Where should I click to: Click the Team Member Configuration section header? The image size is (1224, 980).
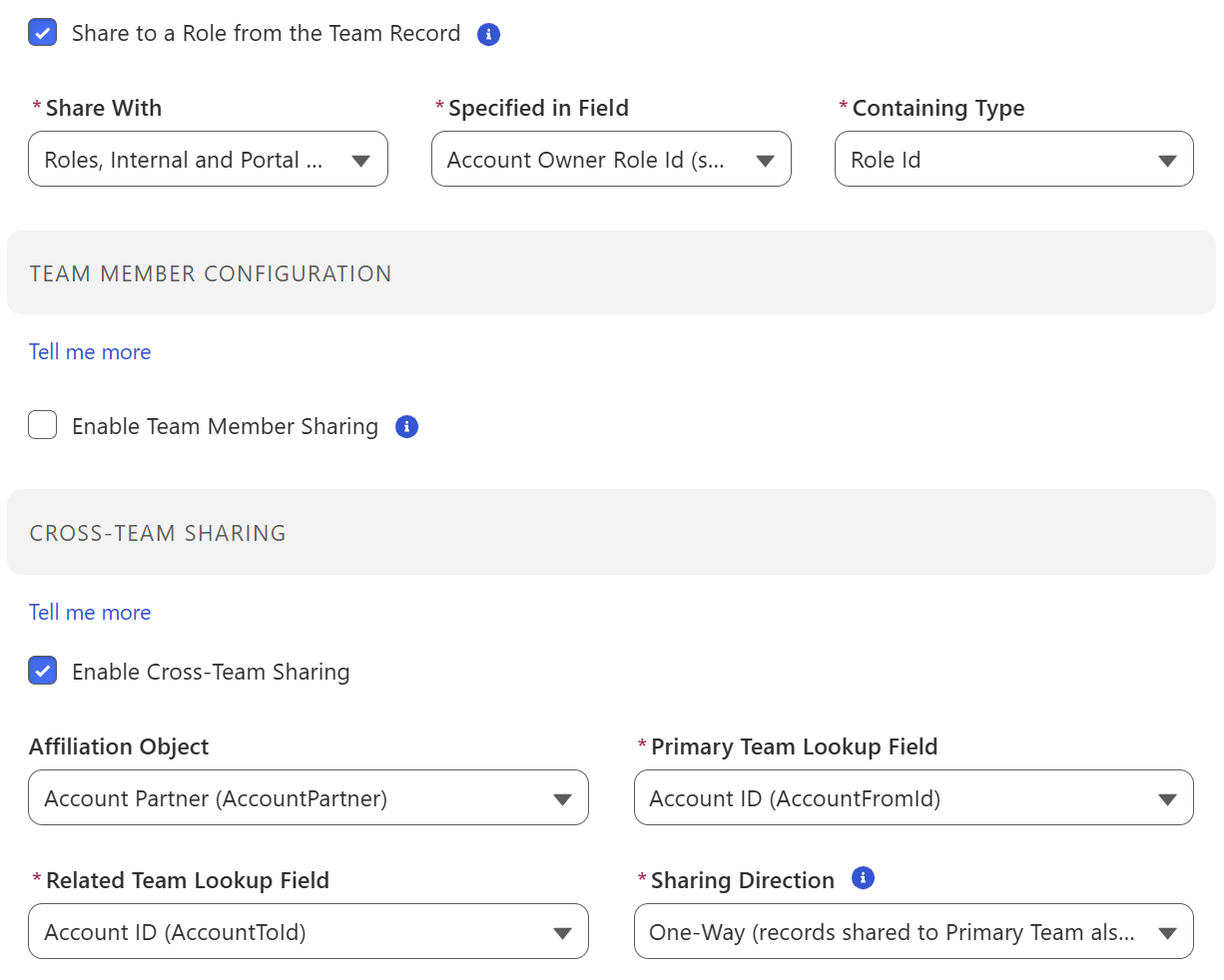[x=611, y=273]
